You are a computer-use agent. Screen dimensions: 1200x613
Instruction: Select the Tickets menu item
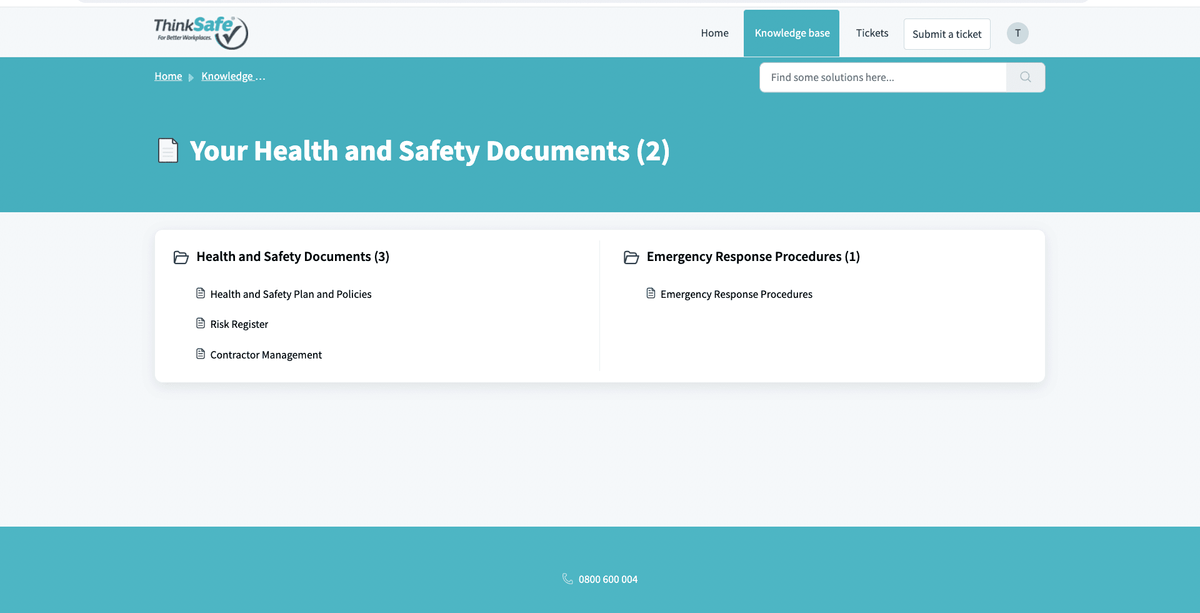coord(871,32)
